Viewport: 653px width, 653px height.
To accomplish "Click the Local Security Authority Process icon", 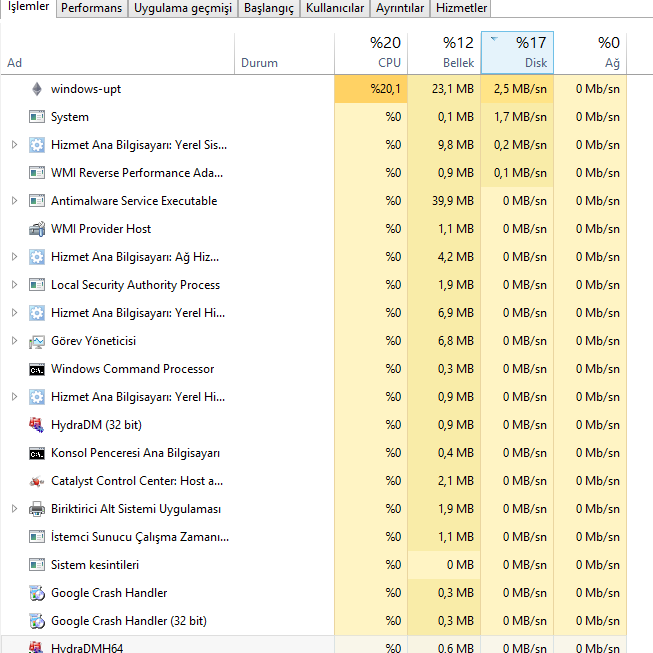I will pos(37,285).
